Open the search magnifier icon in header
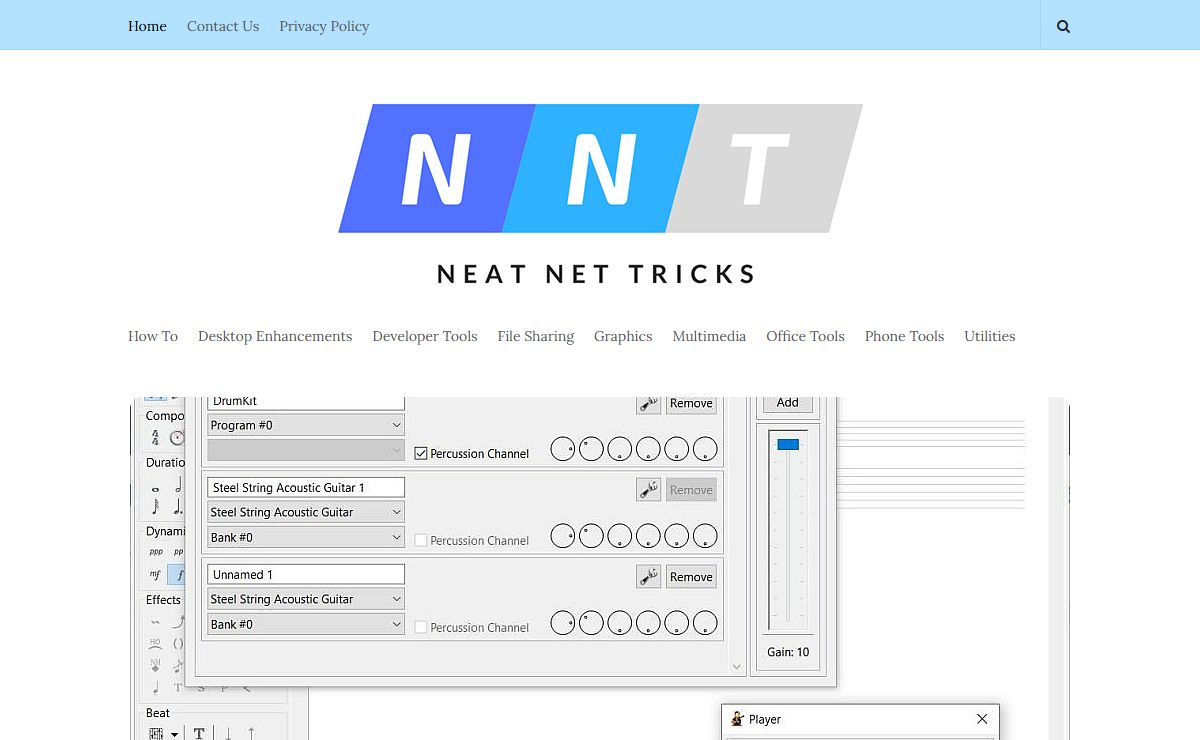1200x740 pixels. pyautogui.click(x=1063, y=27)
